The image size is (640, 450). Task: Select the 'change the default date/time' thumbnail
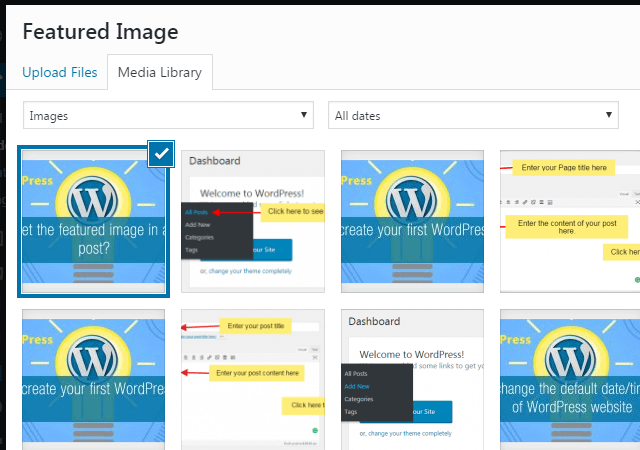[570, 379]
